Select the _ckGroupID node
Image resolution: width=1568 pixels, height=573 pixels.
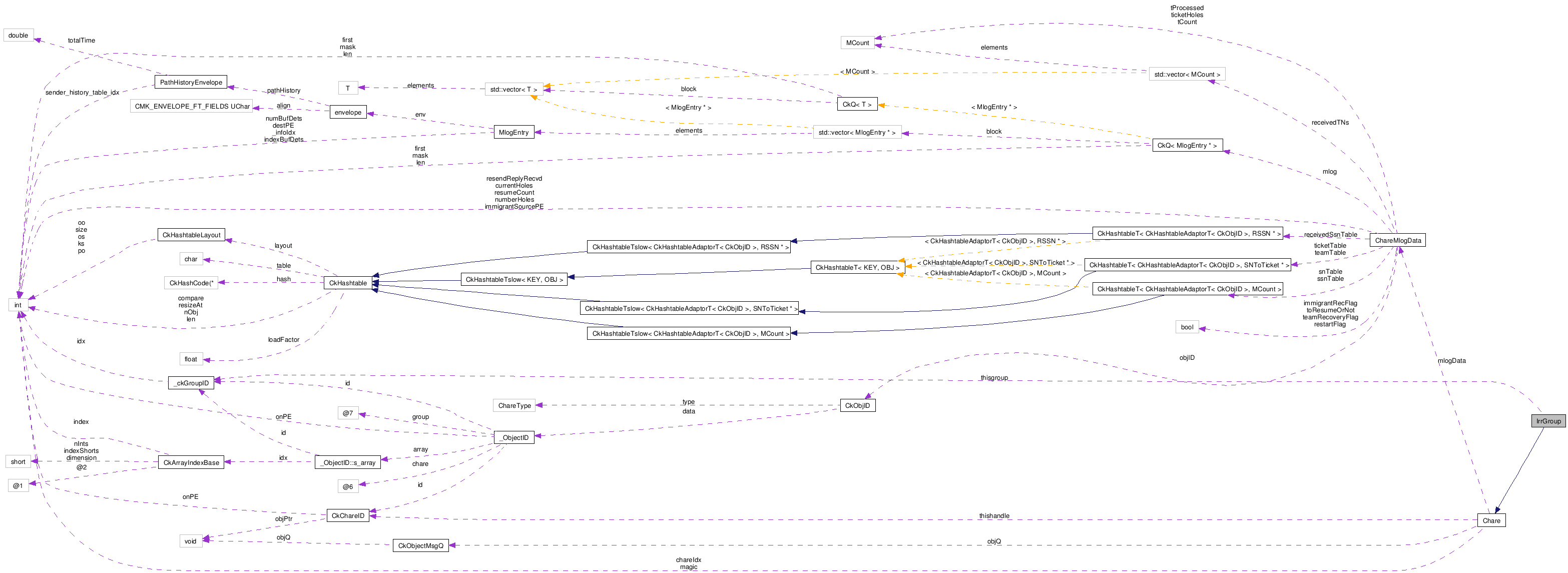tap(191, 383)
